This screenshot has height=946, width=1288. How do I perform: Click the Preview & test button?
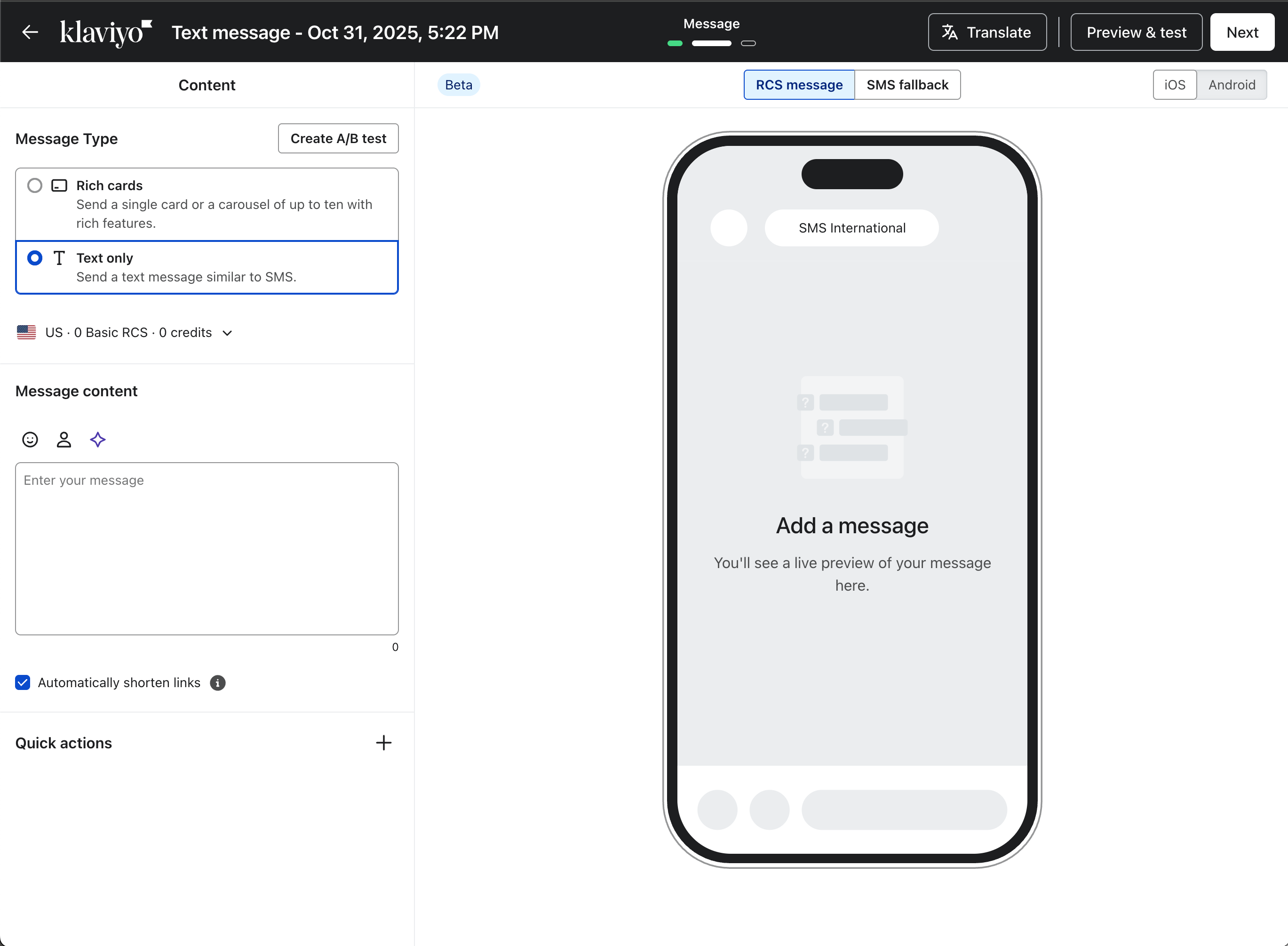point(1136,32)
